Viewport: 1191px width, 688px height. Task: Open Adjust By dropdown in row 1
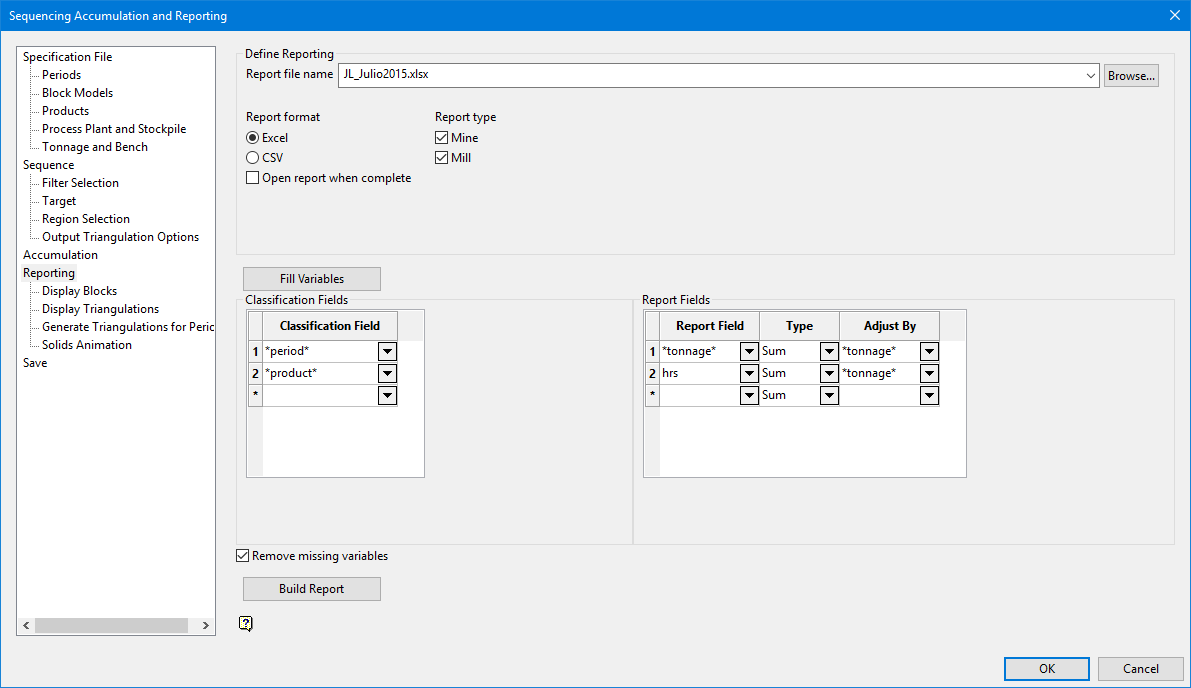pos(929,351)
